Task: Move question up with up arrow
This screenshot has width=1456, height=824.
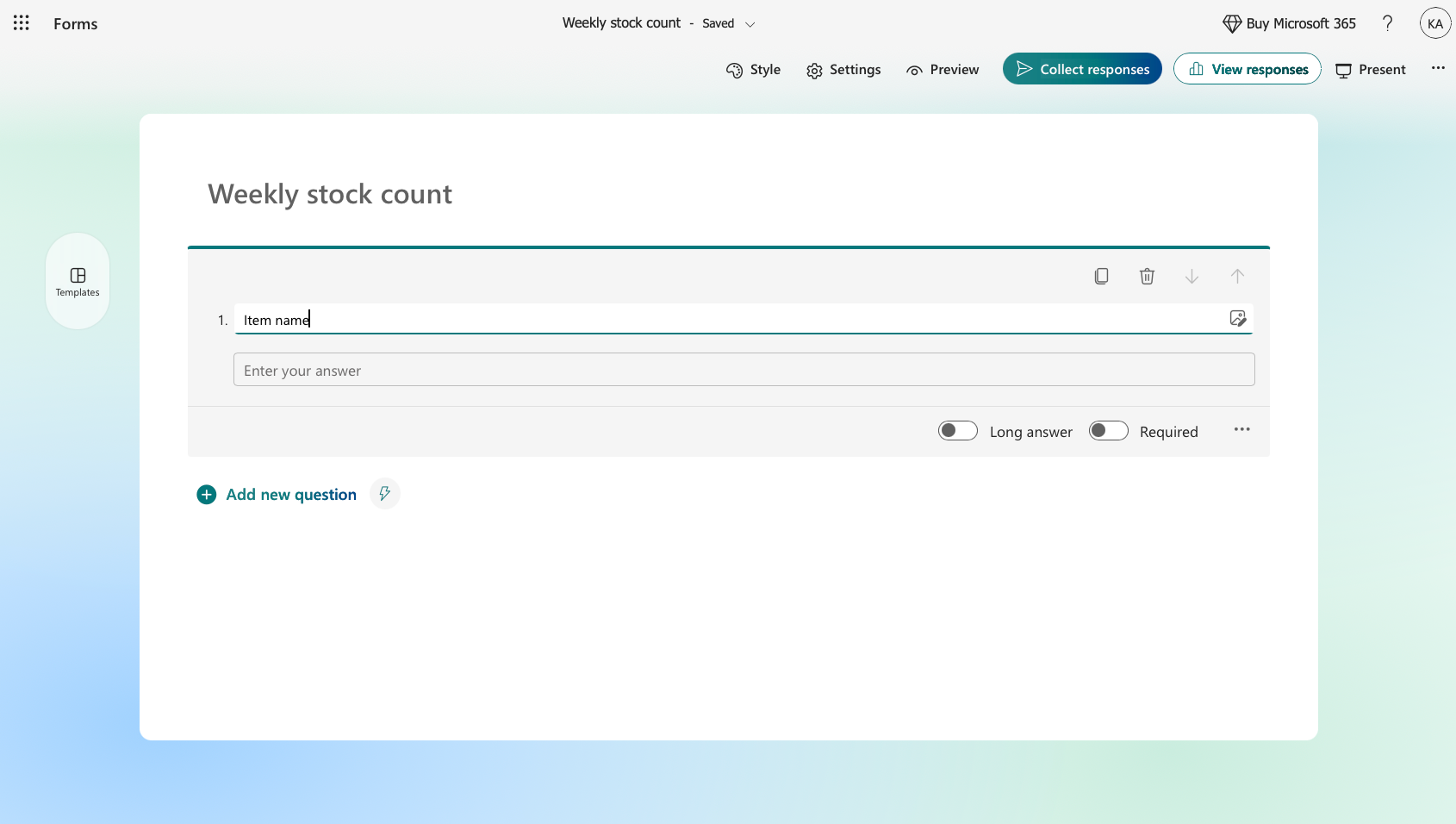Action: (1237, 277)
